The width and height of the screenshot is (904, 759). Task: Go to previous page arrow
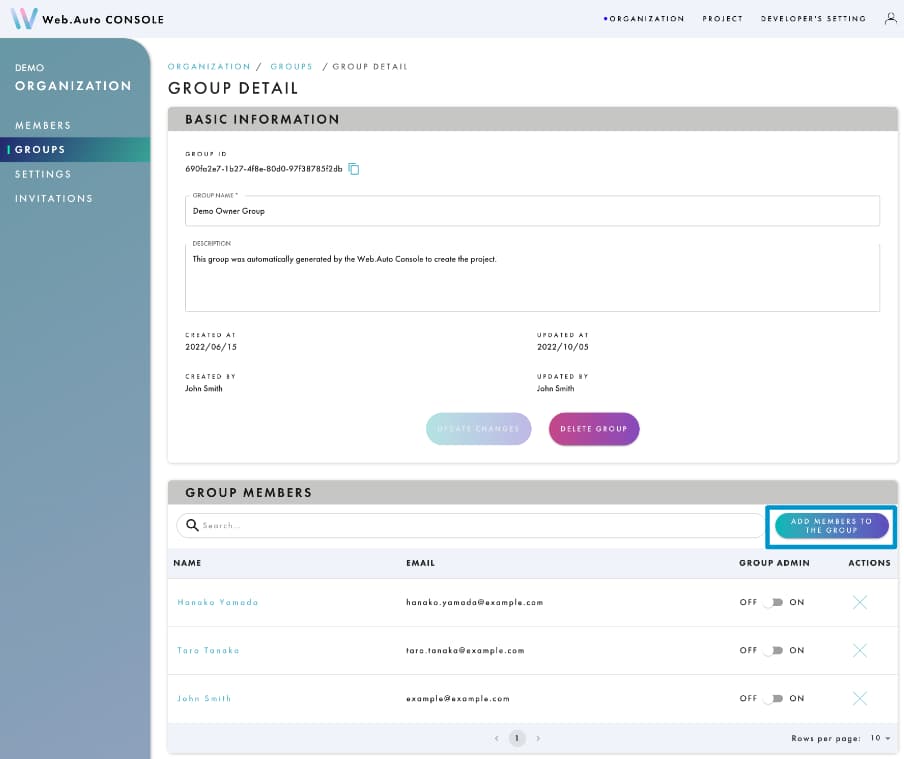[x=496, y=738]
